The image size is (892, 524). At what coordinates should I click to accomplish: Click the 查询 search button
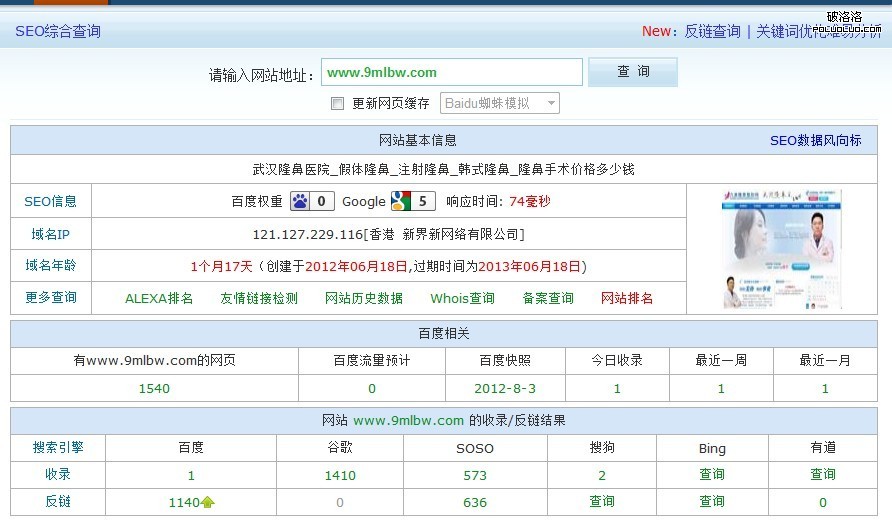click(x=633, y=72)
